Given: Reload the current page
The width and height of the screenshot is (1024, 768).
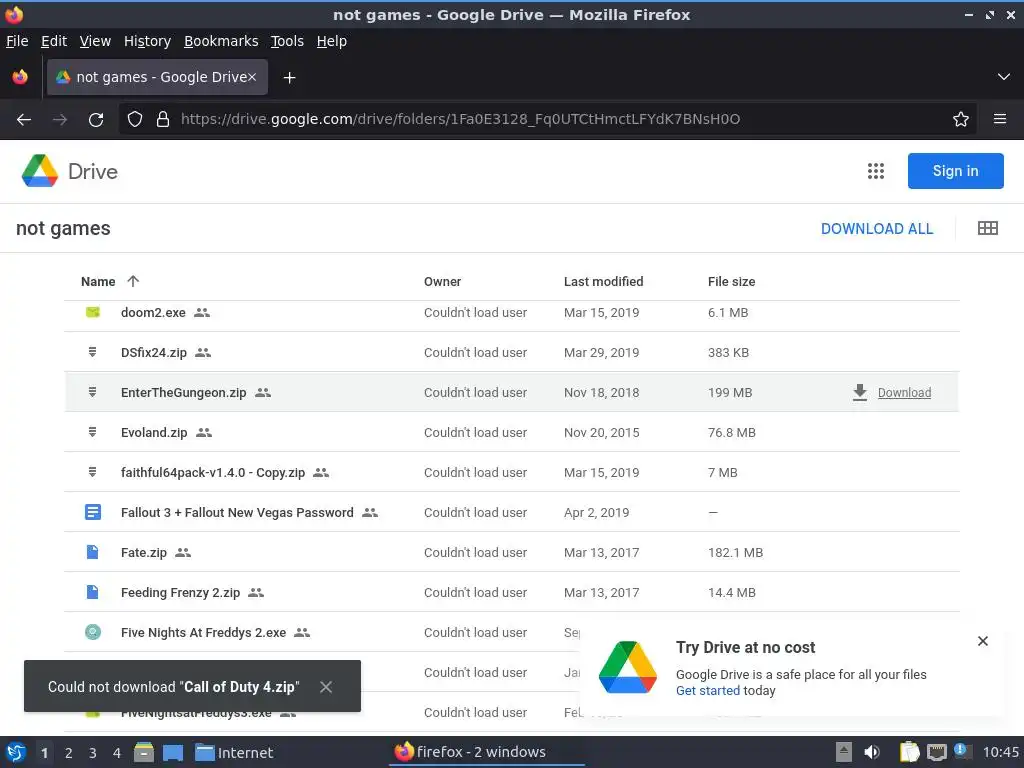Looking at the screenshot, I should 96,120.
